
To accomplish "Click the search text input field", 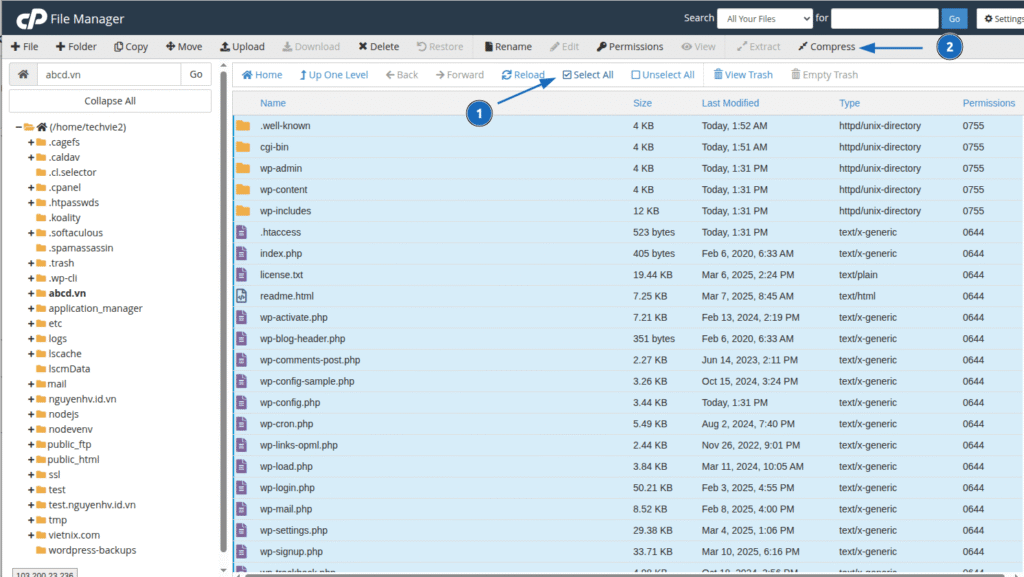I will [884, 18].
